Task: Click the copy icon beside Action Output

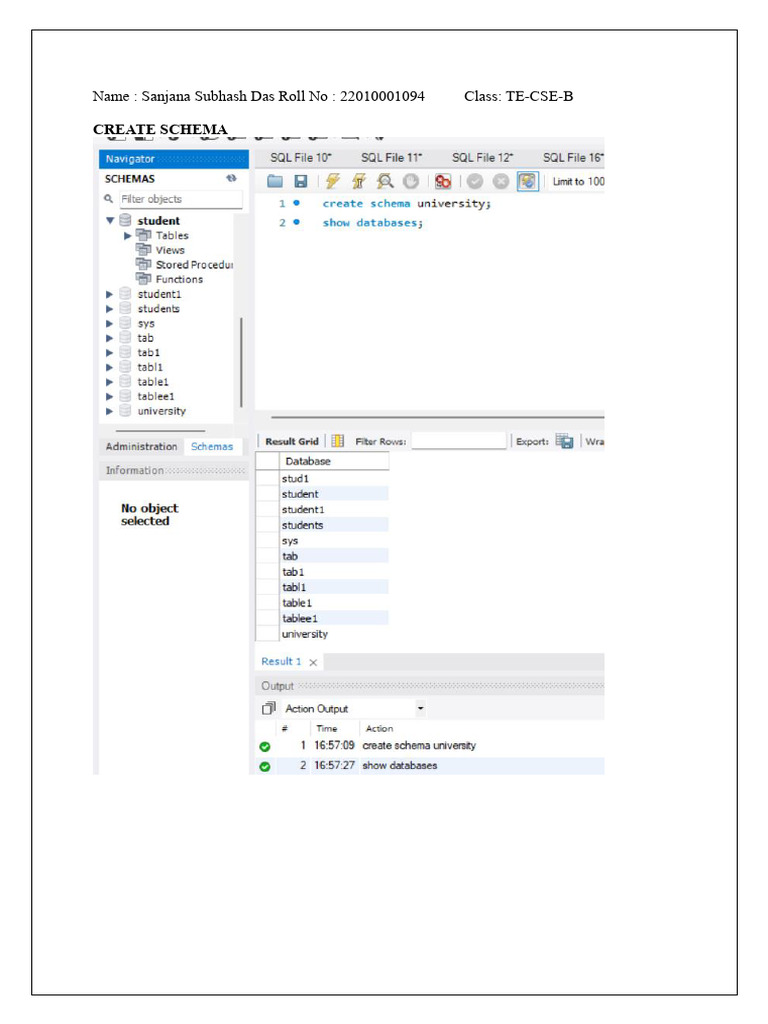Action: (x=268, y=709)
